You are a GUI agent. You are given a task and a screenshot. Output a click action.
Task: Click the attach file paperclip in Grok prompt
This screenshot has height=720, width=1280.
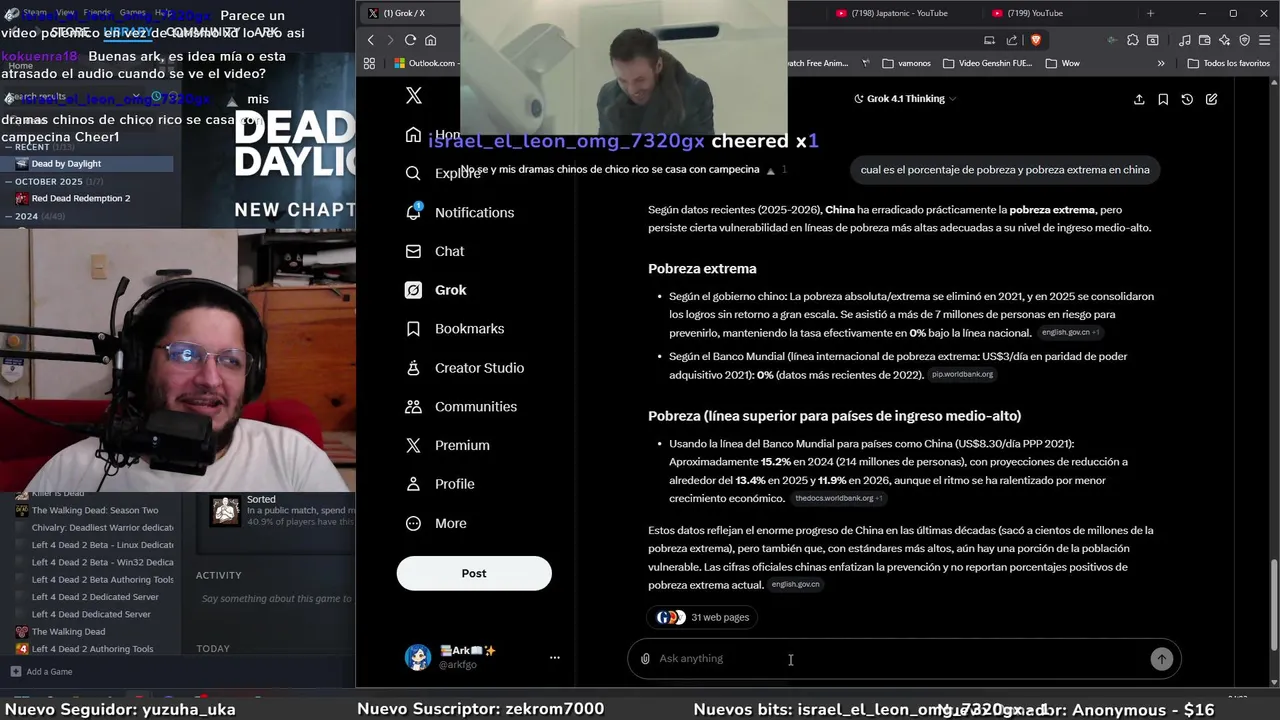click(x=645, y=658)
